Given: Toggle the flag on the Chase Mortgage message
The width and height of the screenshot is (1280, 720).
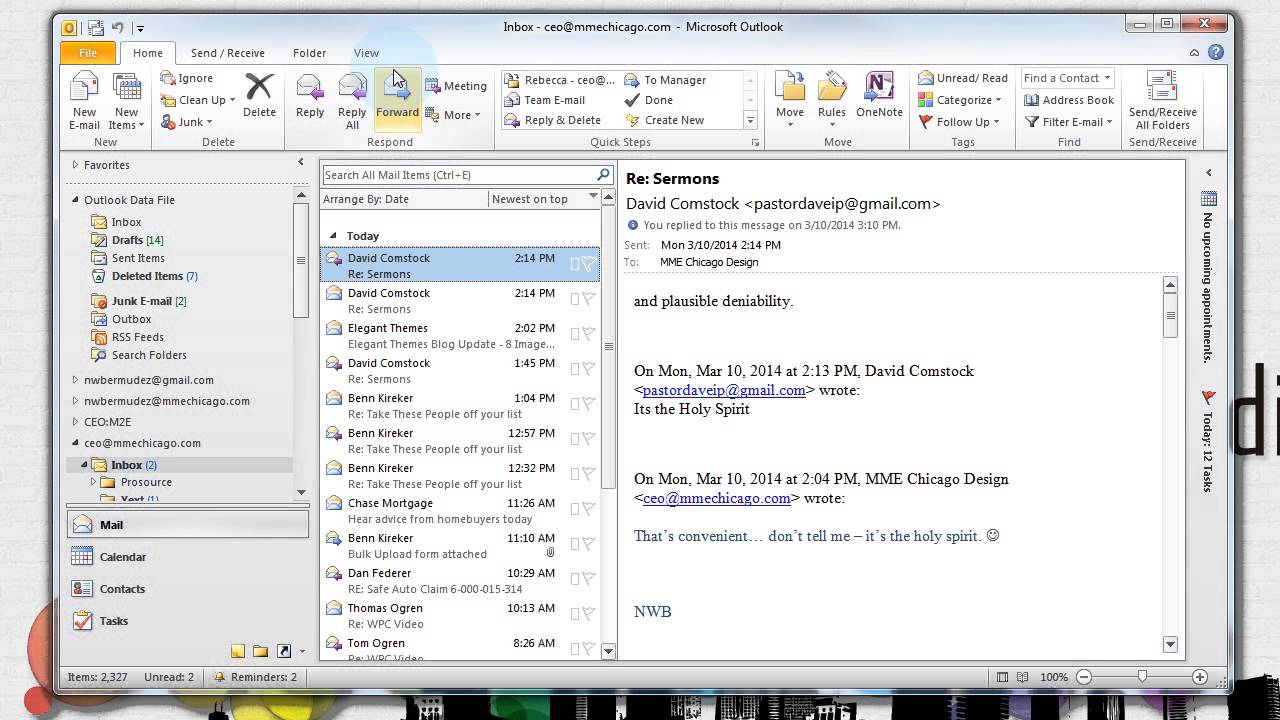Looking at the screenshot, I should coord(589,510).
